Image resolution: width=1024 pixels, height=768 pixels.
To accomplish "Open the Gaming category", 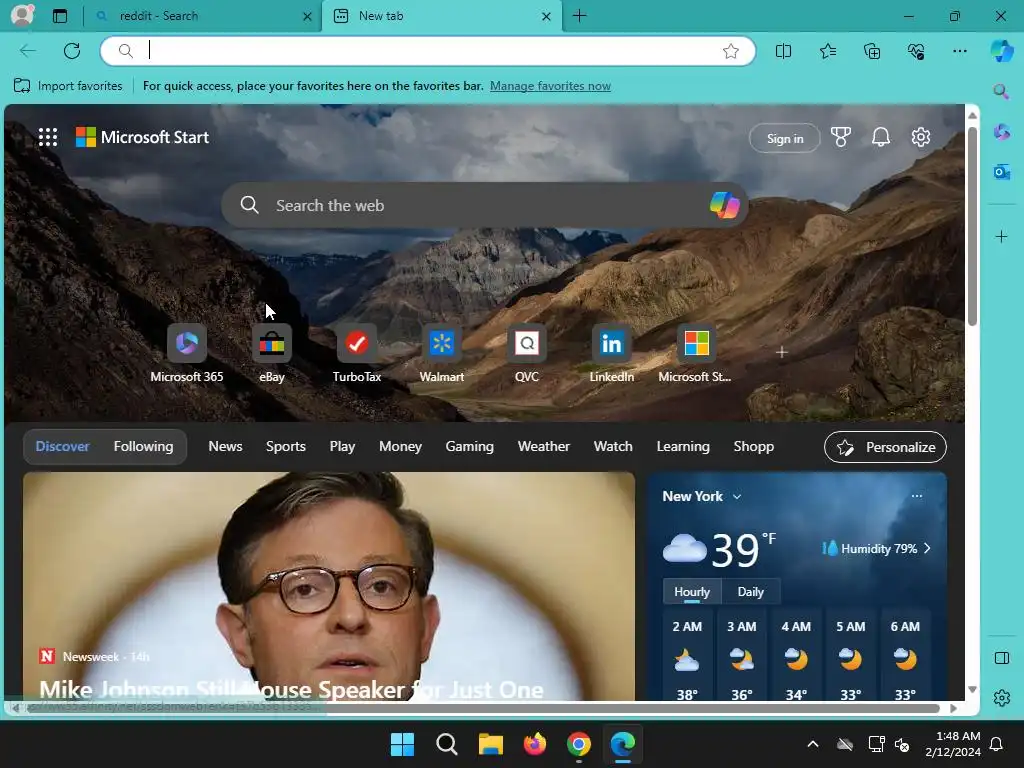I will coord(470,447).
